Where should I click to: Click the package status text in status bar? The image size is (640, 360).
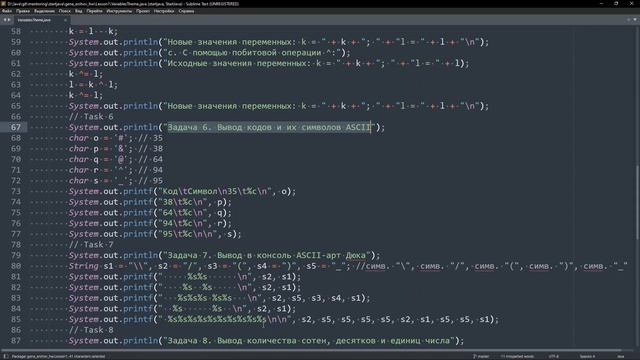click(58, 356)
